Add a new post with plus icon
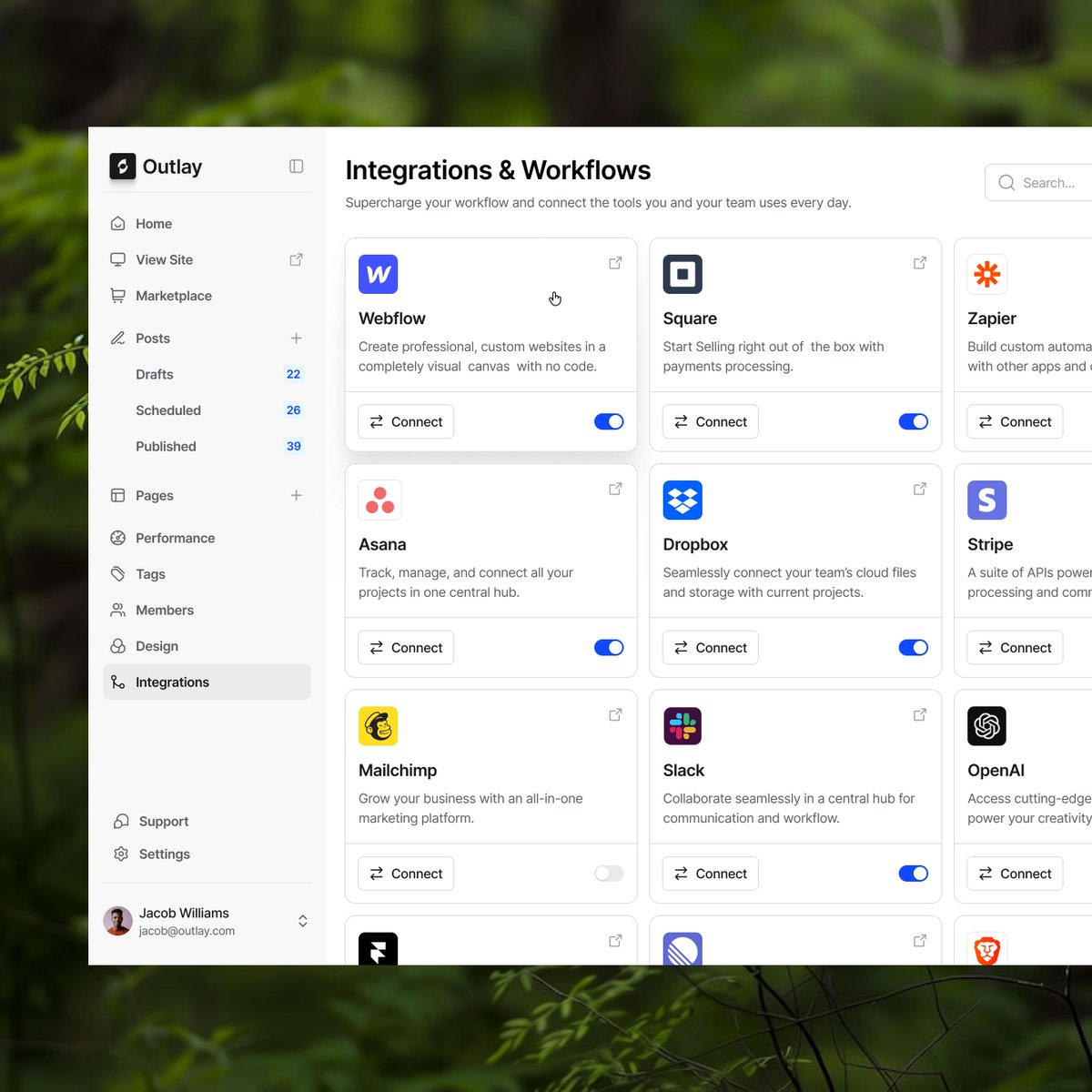The height and width of the screenshot is (1092, 1092). tap(296, 339)
